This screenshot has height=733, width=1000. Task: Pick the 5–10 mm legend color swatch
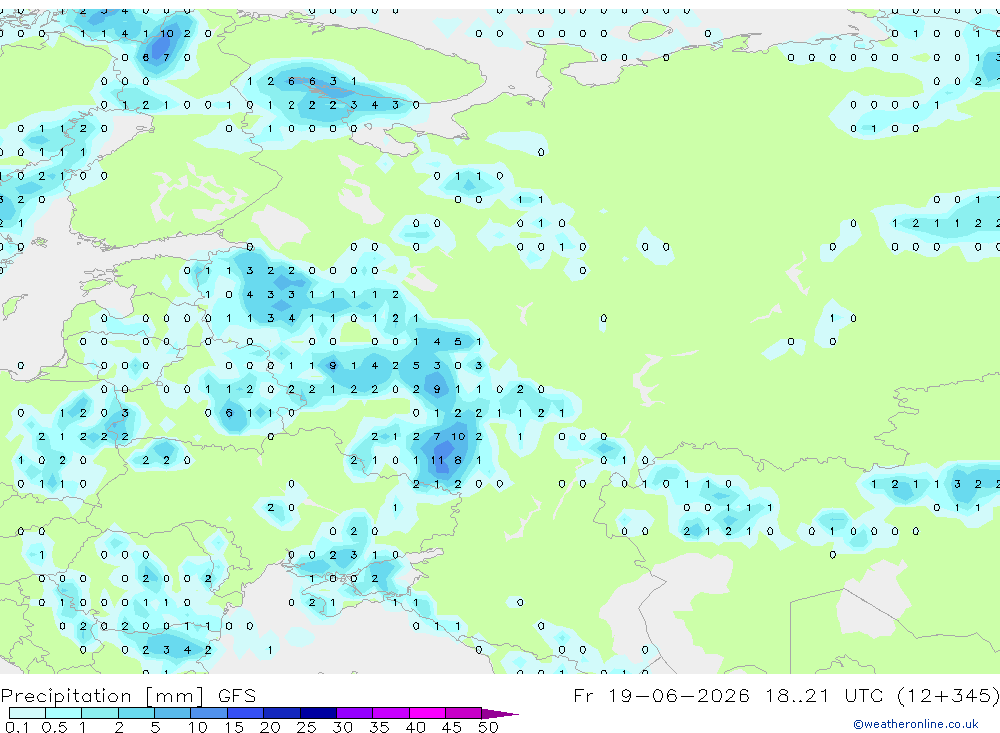[172, 713]
